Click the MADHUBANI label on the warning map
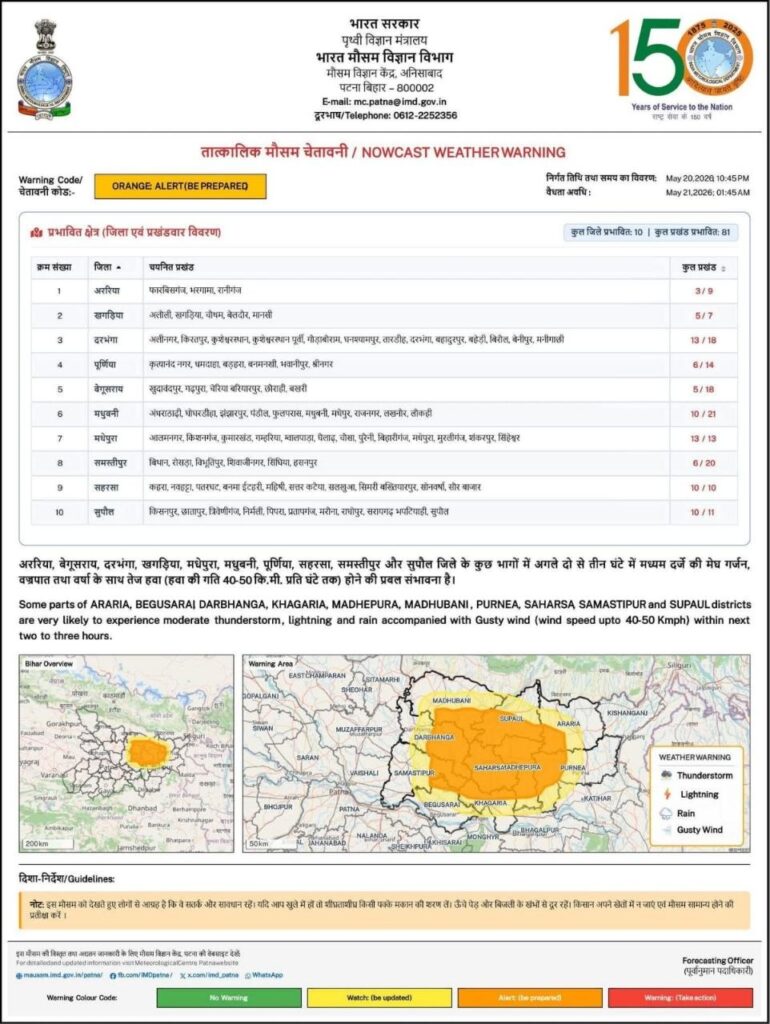This screenshot has height=1024, width=770. coord(452,700)
